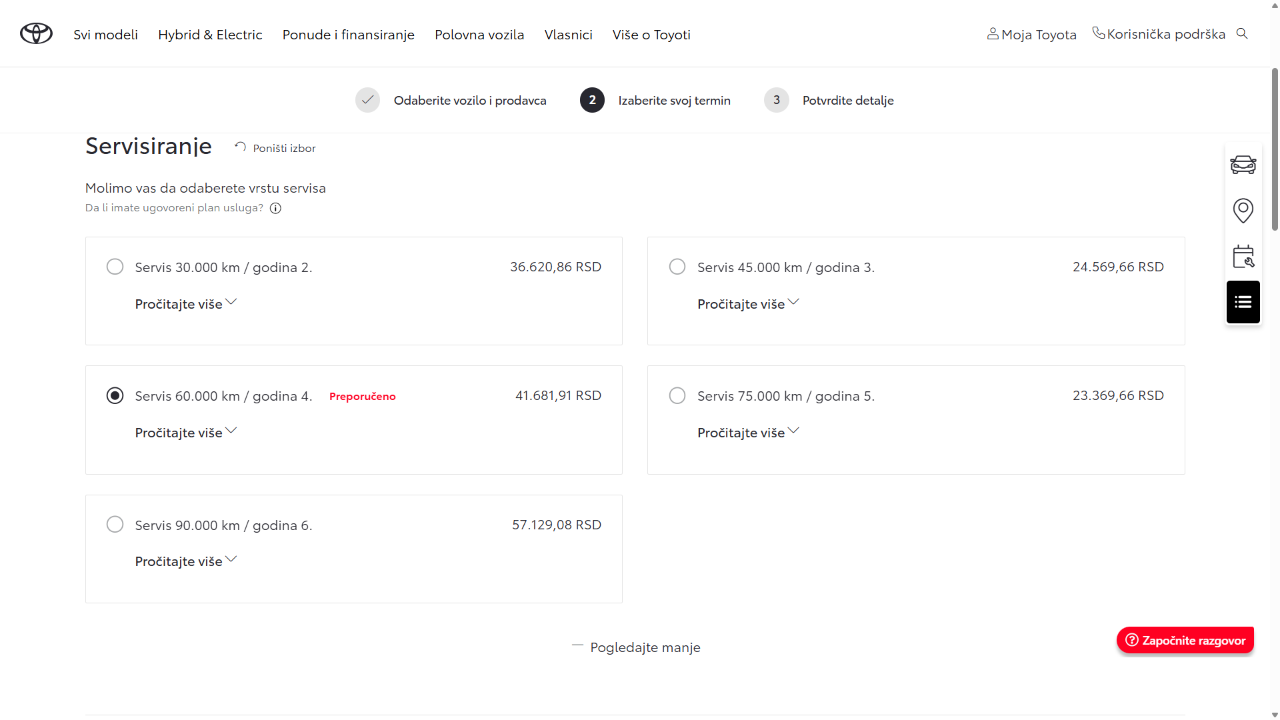1280x720 pixels.
Task: Open the Svi modeli menu
Action: point(105,34)
